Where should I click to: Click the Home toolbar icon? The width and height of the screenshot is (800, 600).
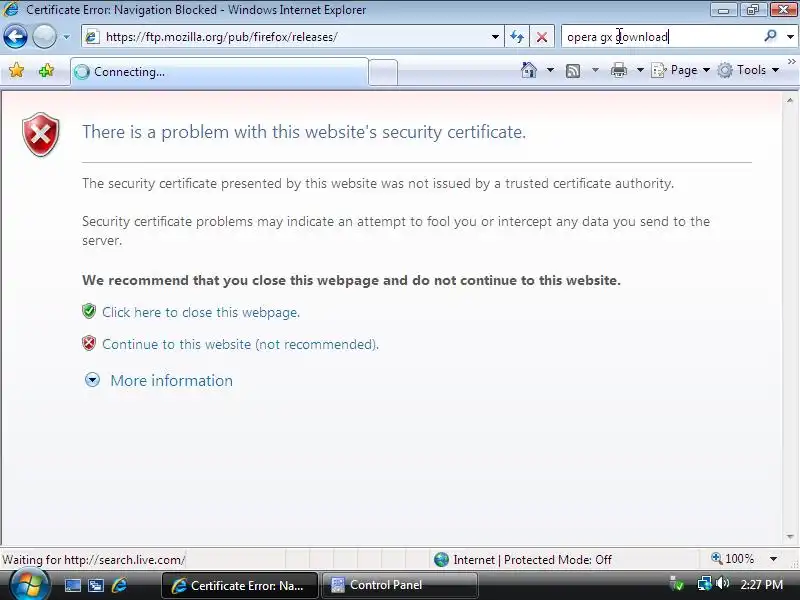point(529,70)
